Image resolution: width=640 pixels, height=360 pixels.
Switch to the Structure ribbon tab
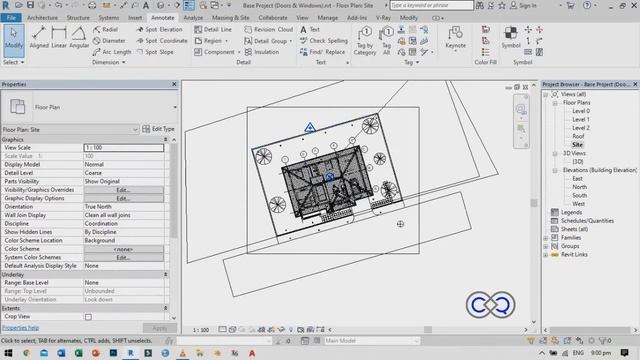pyautogui.click(x=78, y=18)
